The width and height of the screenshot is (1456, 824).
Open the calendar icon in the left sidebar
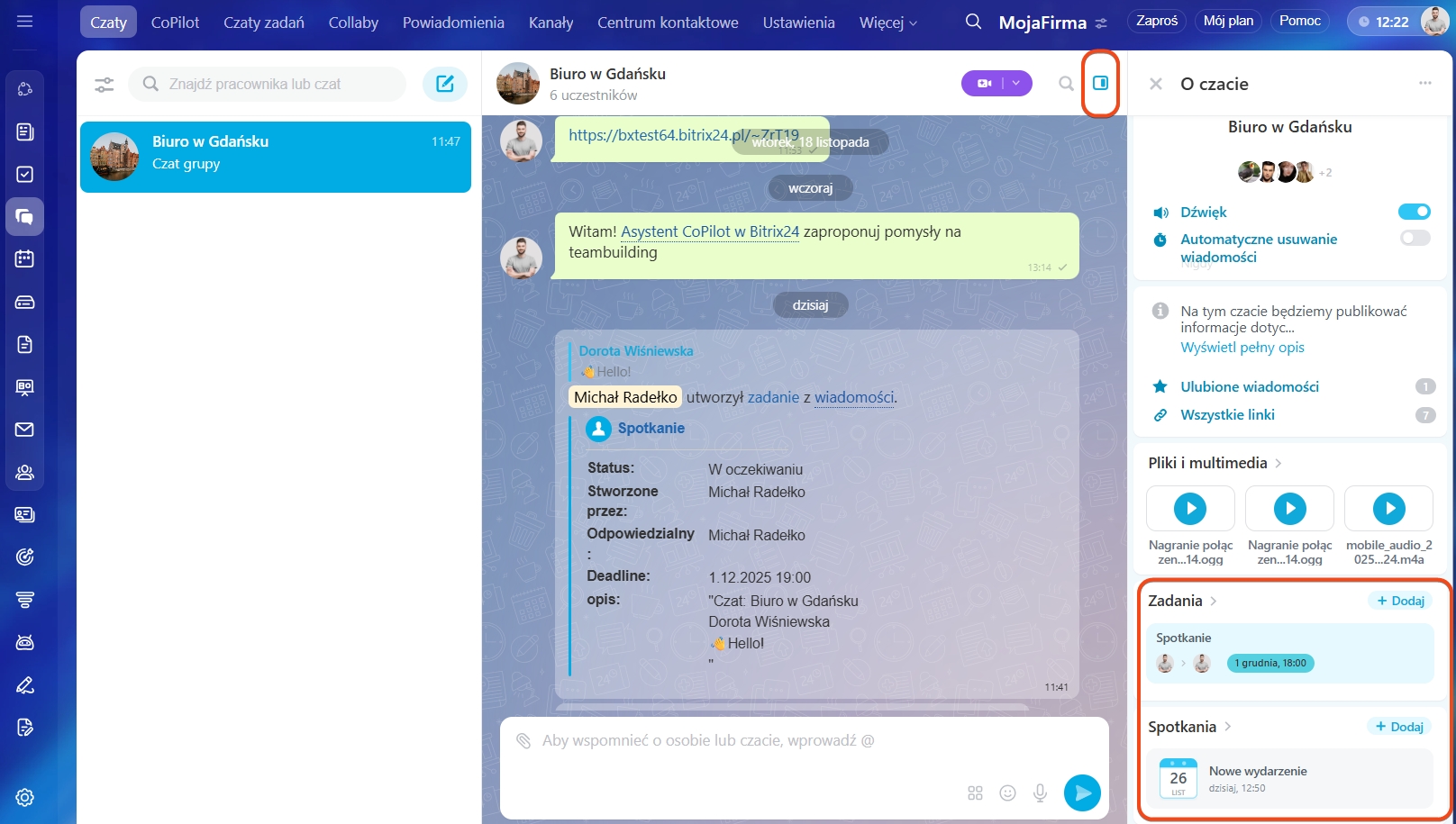25,259
